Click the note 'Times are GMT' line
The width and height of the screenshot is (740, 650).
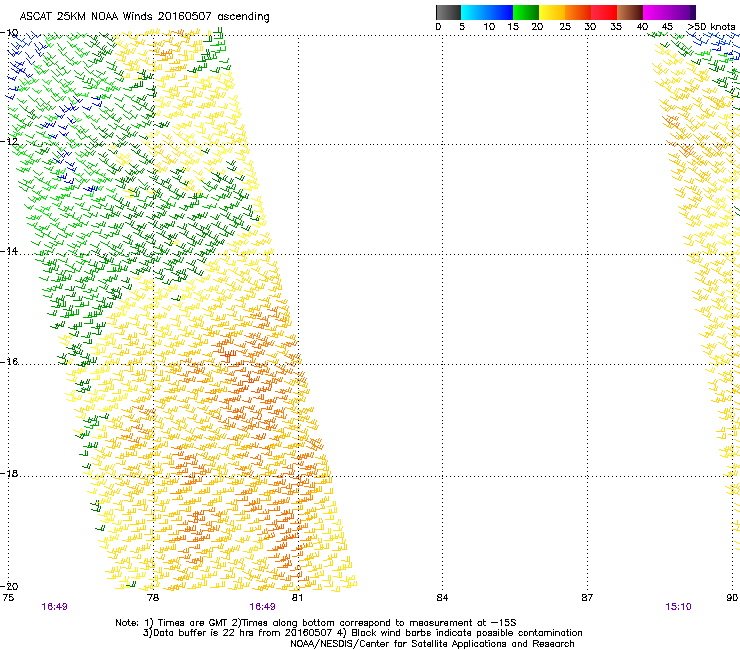pyautogui.click(x=316, y=623)
